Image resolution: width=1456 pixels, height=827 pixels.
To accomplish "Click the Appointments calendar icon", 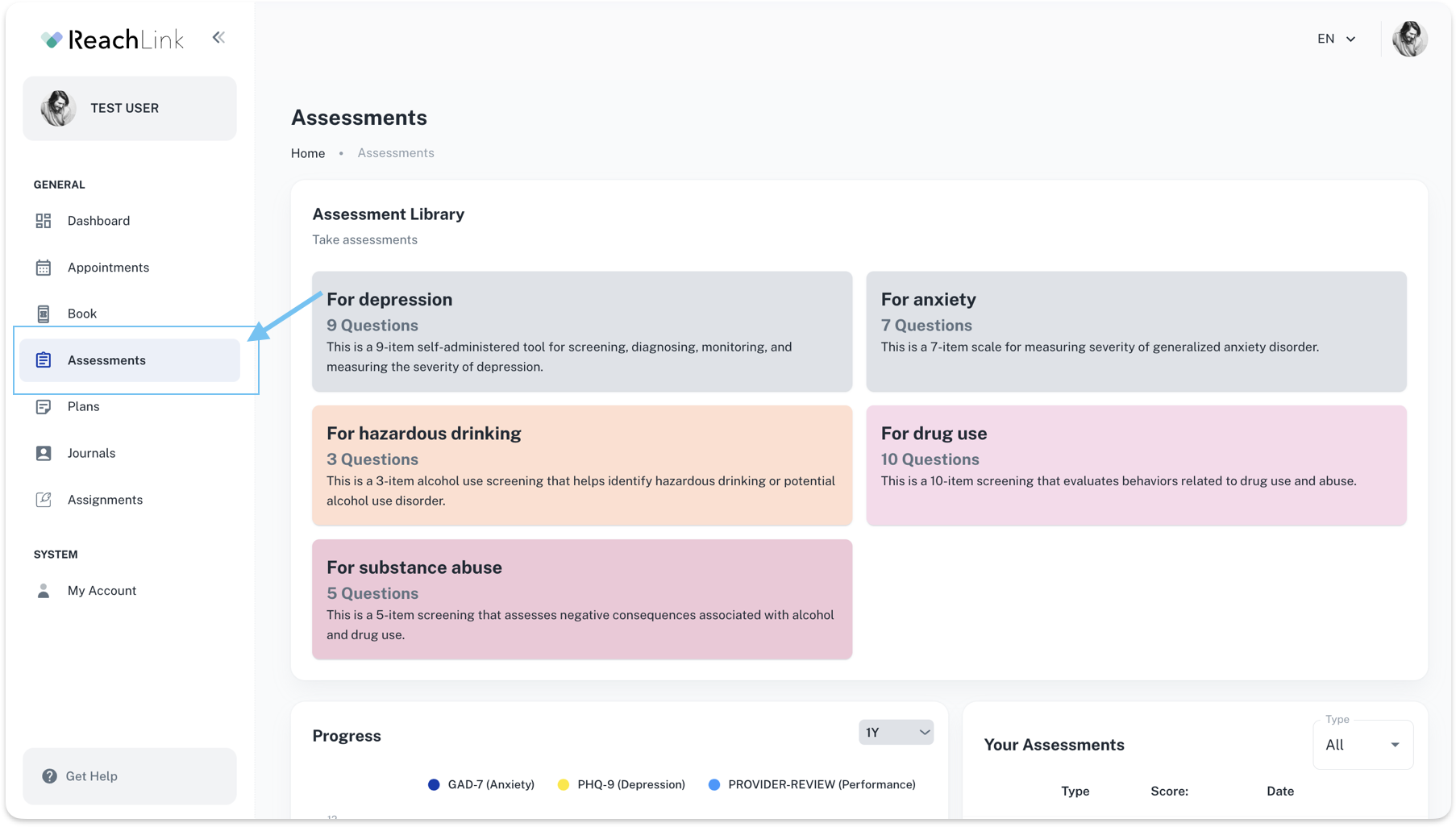I will pyautogui.click(x=44, y=268).
